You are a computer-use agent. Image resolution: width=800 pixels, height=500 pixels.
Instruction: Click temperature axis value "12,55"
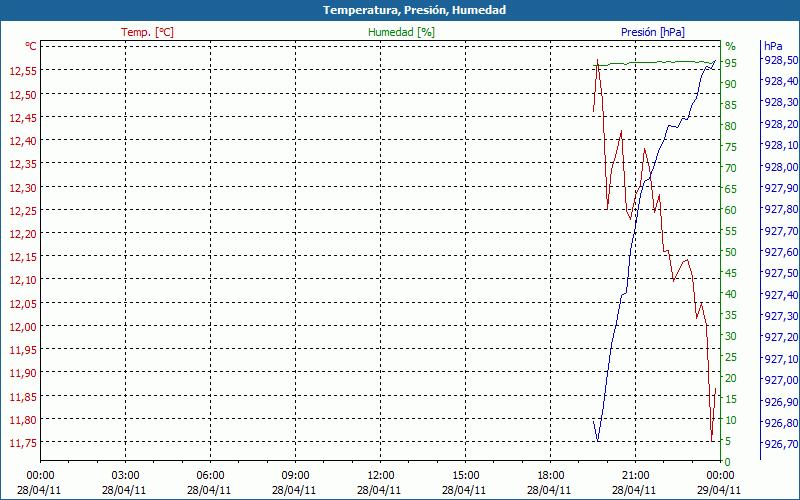point(23,70)
